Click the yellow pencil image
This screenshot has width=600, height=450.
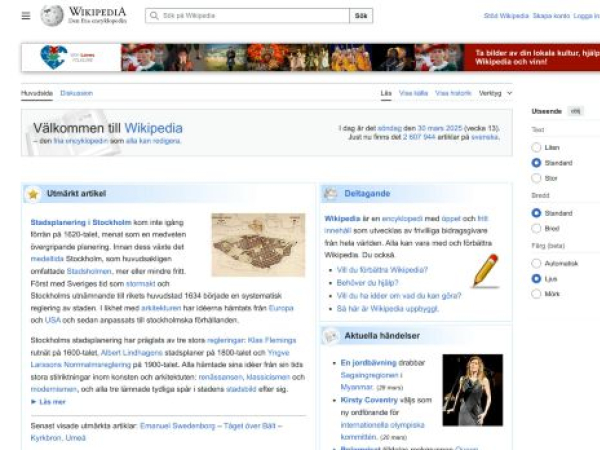(x=485, y=271)
